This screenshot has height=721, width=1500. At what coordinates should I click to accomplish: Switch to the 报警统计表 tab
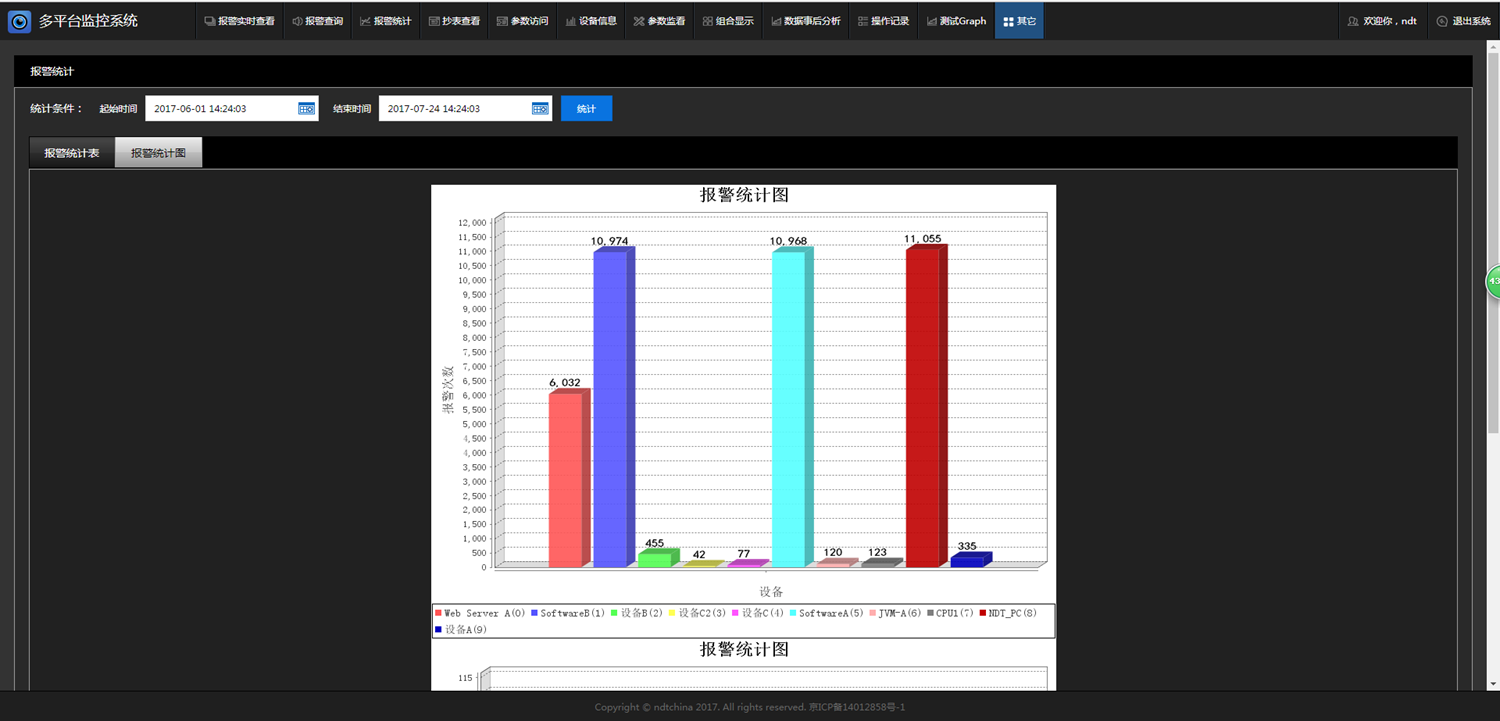[x=72, y=153]
